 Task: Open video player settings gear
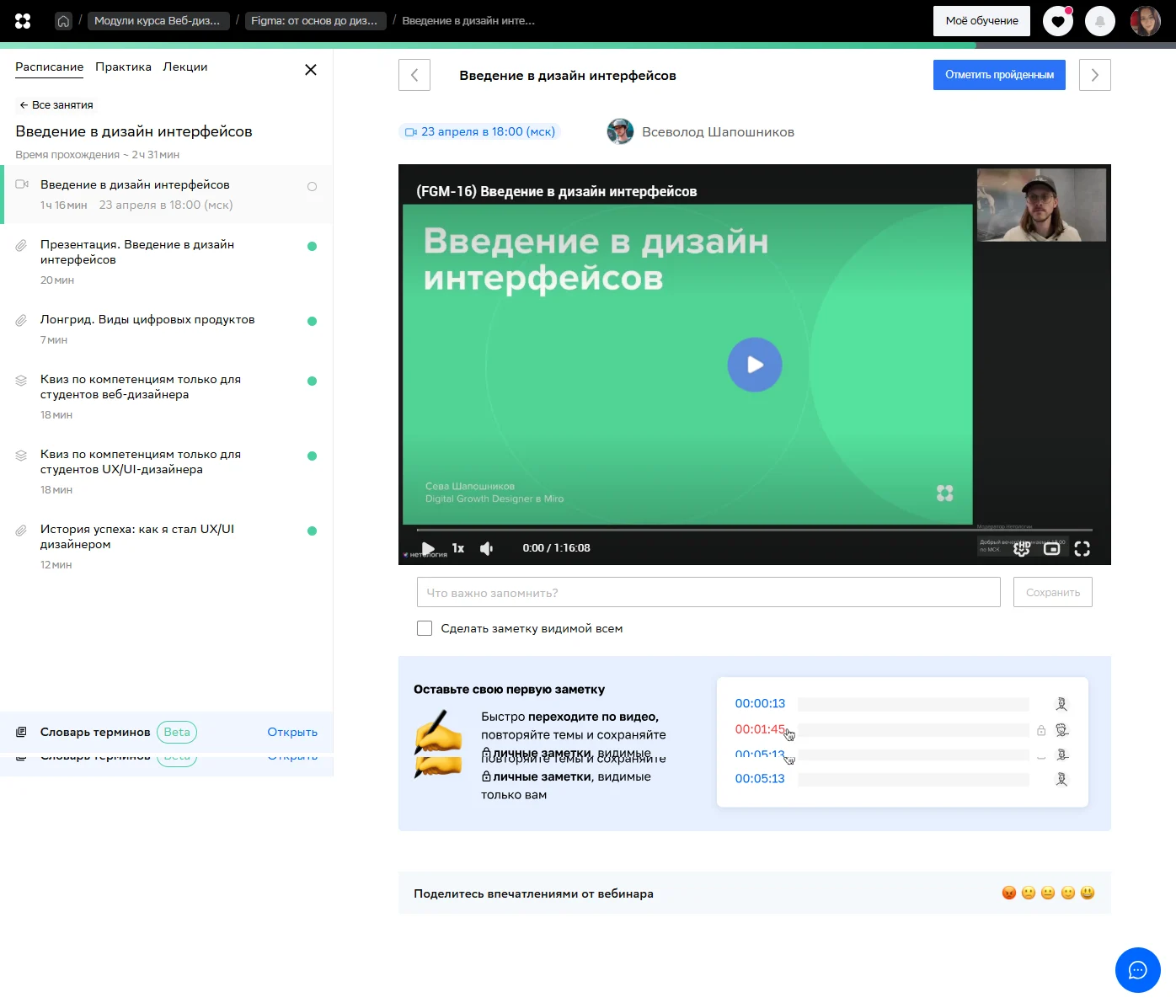[x=1022, y=549]
